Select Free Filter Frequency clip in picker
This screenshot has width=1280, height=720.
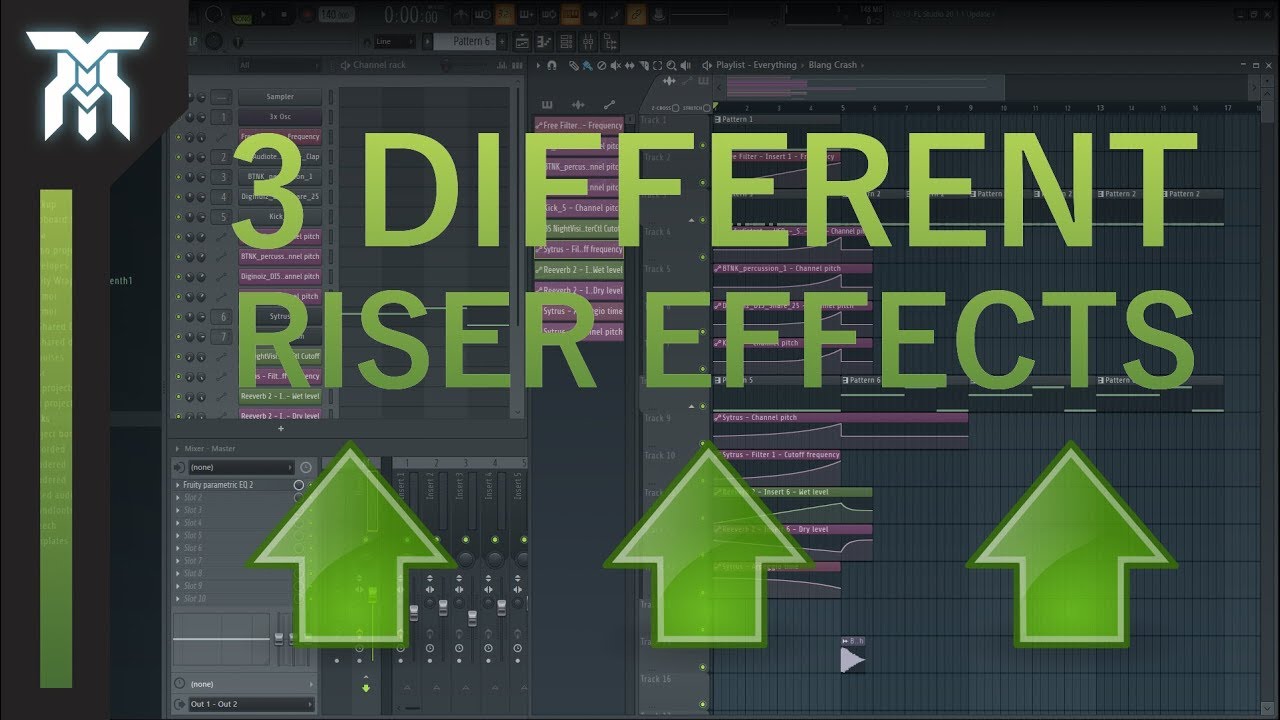coord(579,126)
